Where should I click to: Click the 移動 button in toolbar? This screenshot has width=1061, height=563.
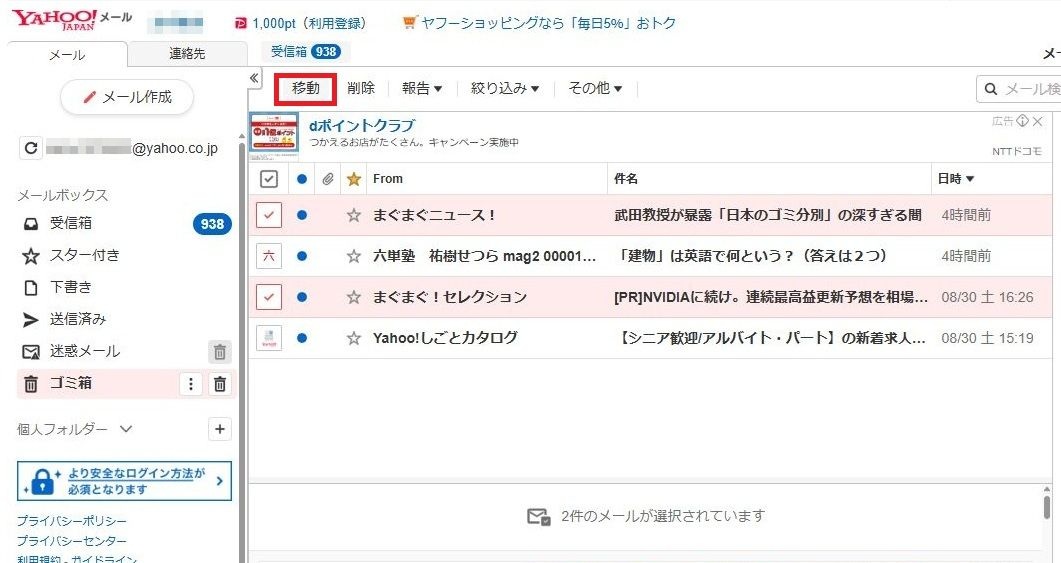[x=306, y=89]
